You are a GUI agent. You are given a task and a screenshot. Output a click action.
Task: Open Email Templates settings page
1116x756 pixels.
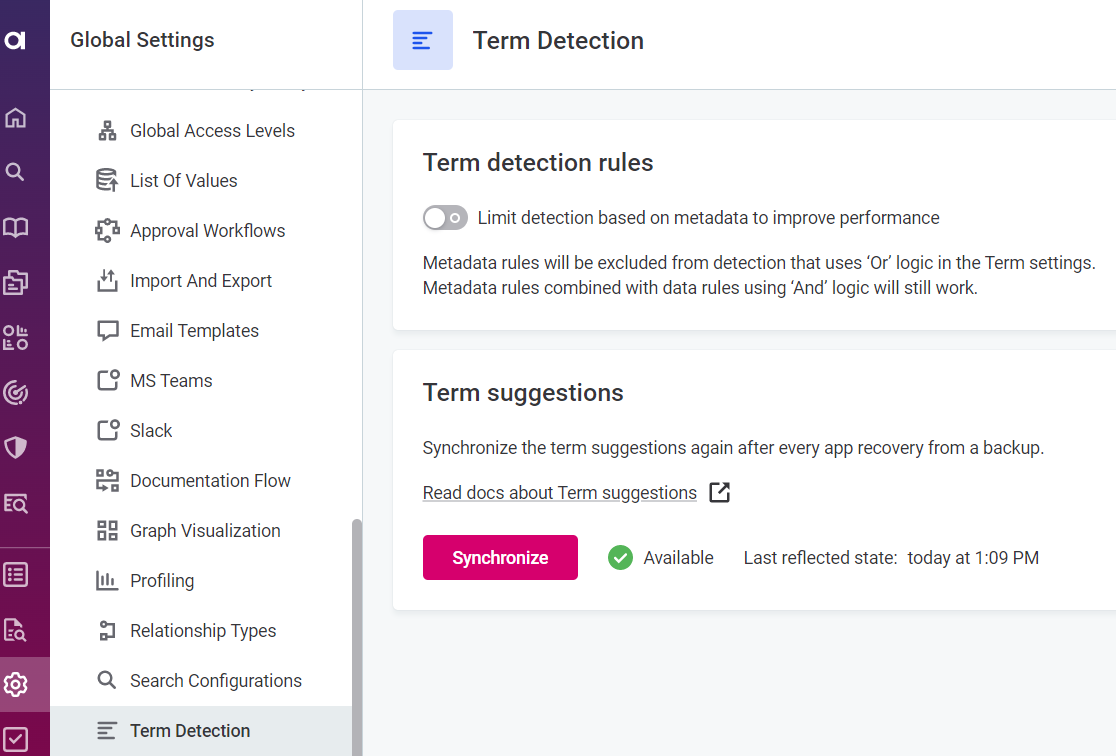coord(194,331)
